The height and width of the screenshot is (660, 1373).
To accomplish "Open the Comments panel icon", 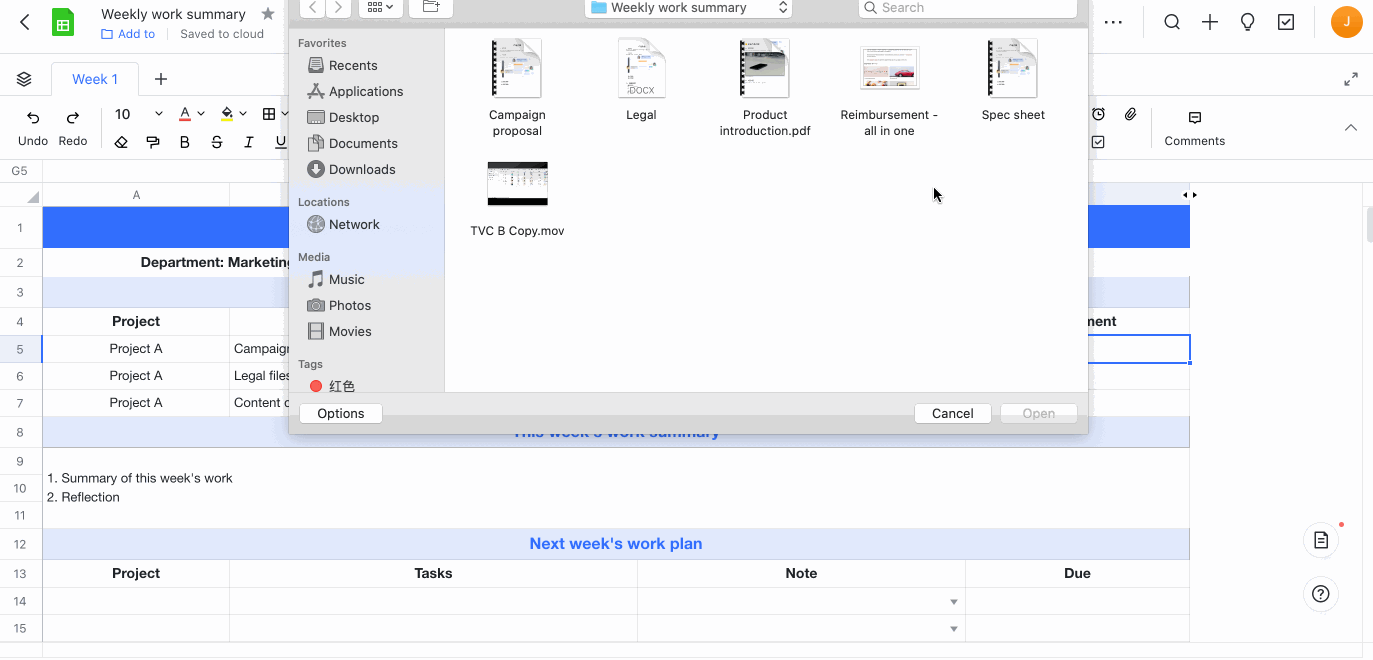I will point(1194,117).
